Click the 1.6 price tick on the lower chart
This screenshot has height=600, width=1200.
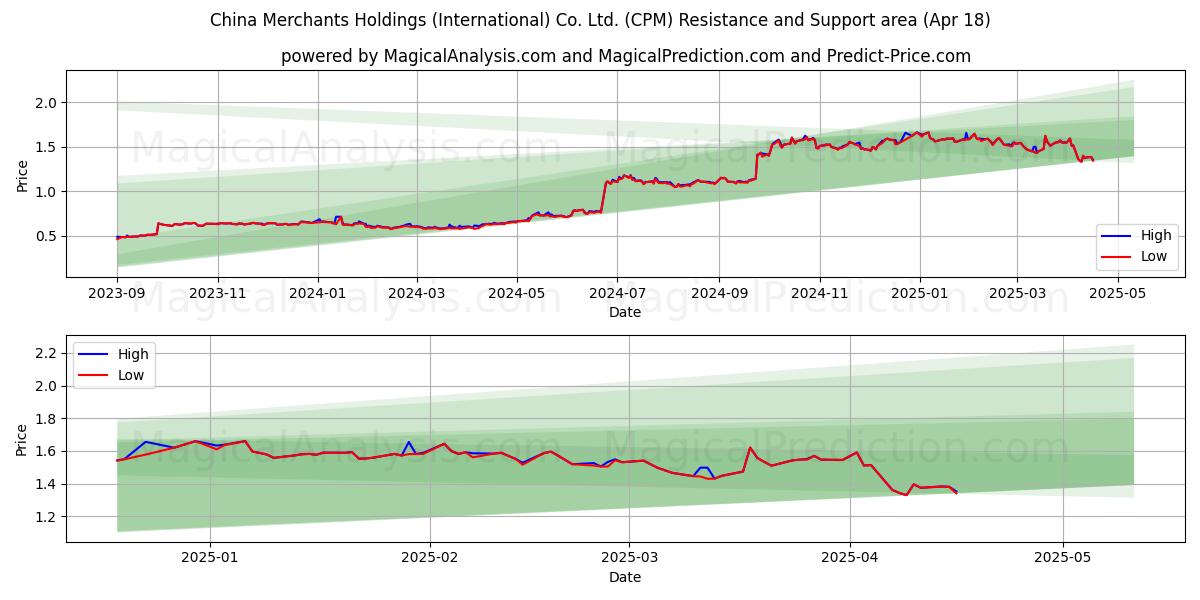click(x=48, y=452)
